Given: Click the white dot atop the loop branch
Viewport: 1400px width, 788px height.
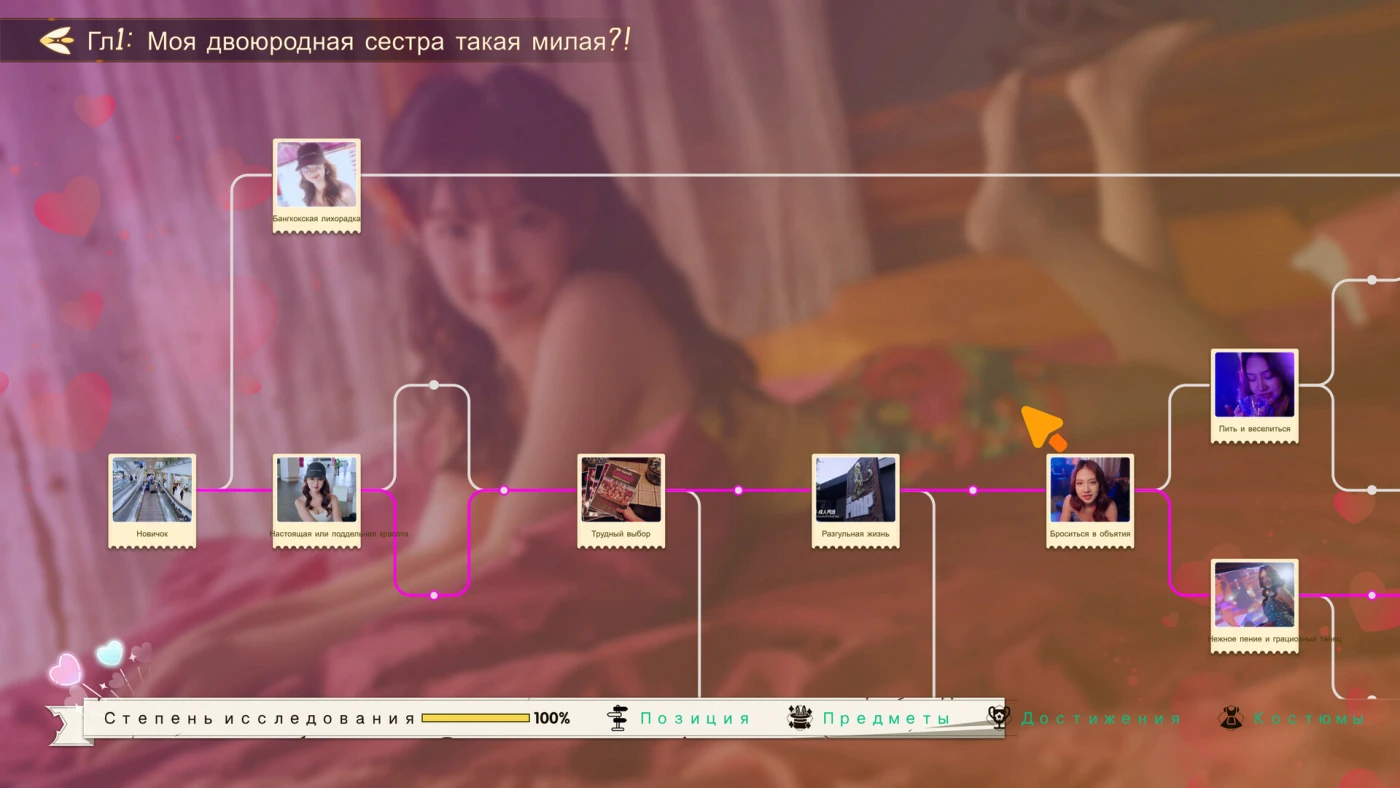Looking at the screenshot, I should 433,385.
